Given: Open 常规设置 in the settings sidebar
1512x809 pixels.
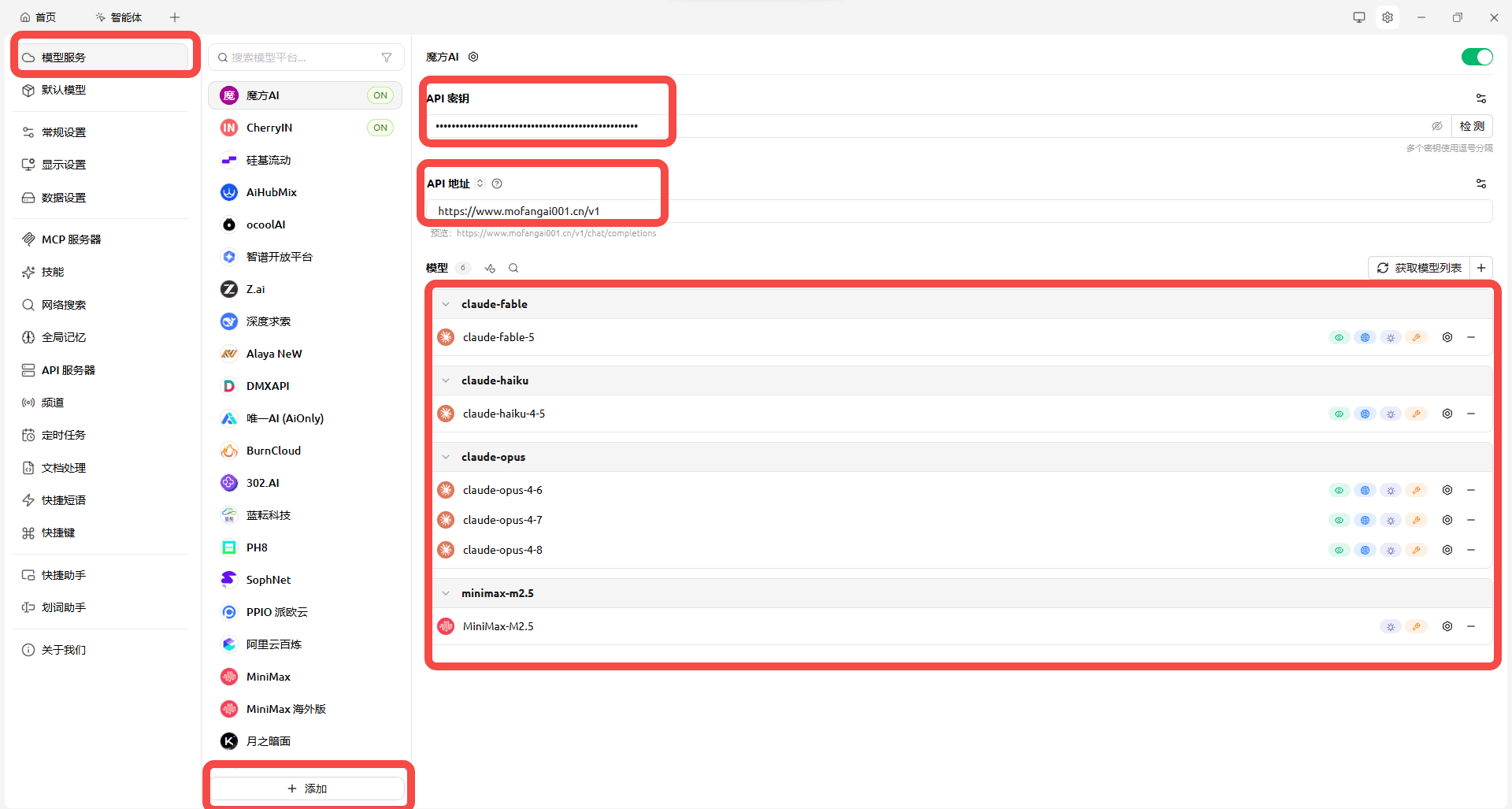Looking at the screenshot, I should click(x=102, y=132).
